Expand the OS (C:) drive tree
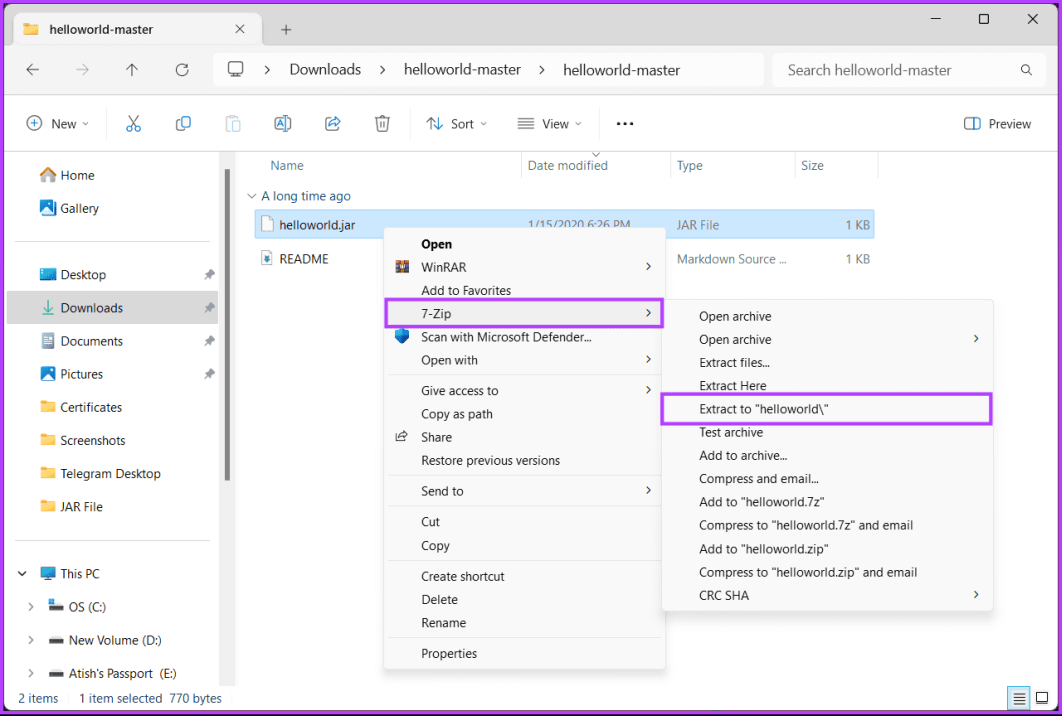The height and width of the screenshot is (716, 1062). point(31,607)
